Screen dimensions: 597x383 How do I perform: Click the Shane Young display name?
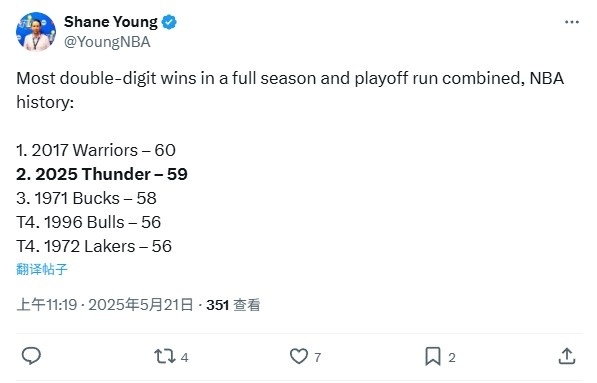tap(110, 22)
